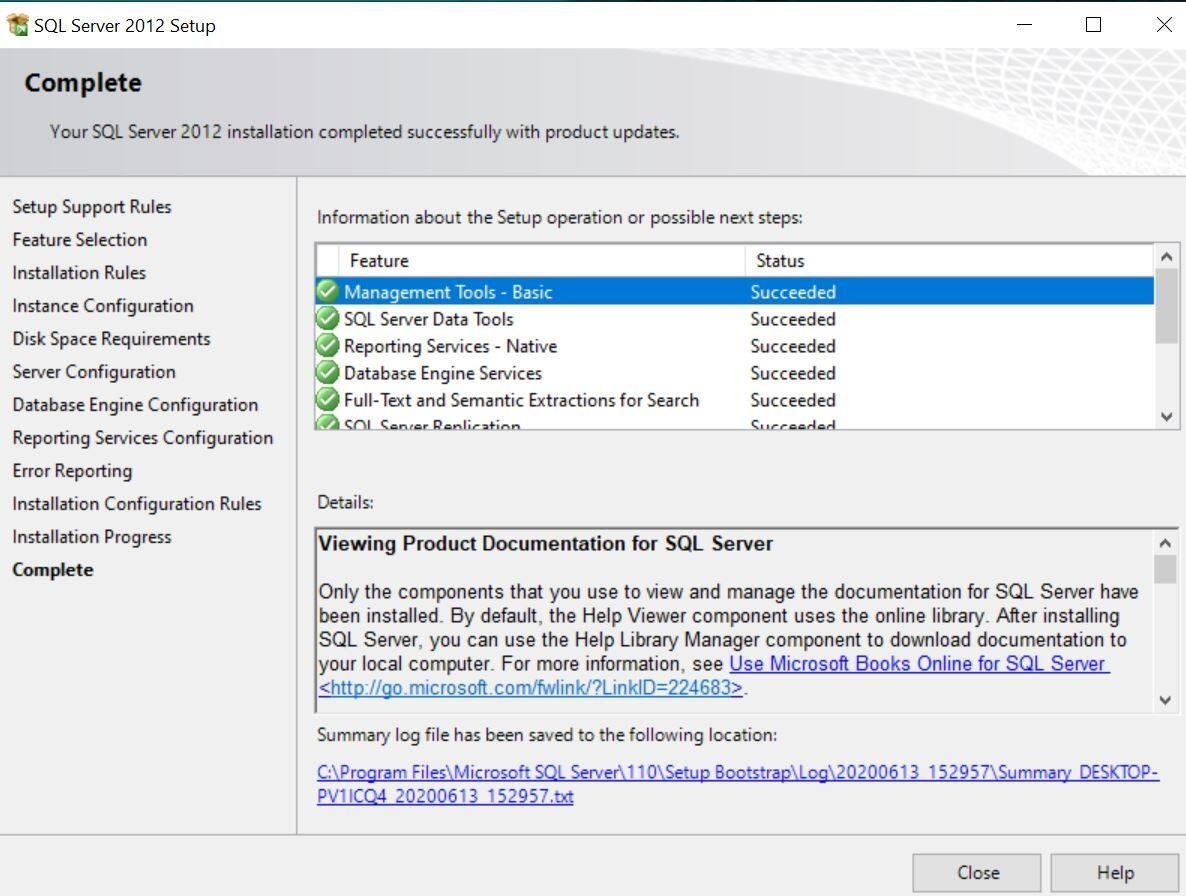Click the up arrow on the Details scrollbar
Image resolution: width=1186 pixels, height=896 pixels.
pos(1167,543)
